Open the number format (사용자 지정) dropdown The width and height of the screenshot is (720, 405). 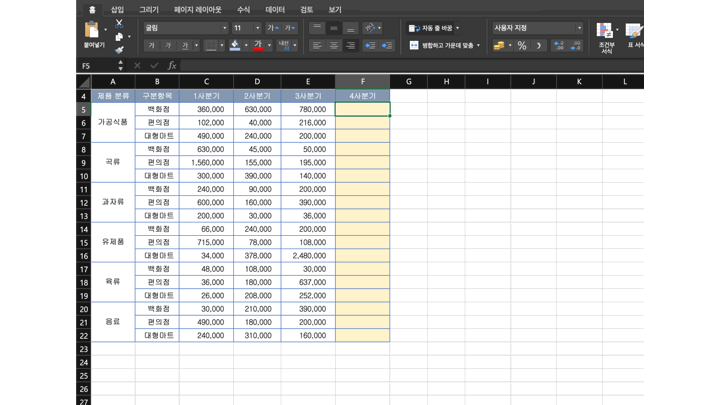click(538, 28)
